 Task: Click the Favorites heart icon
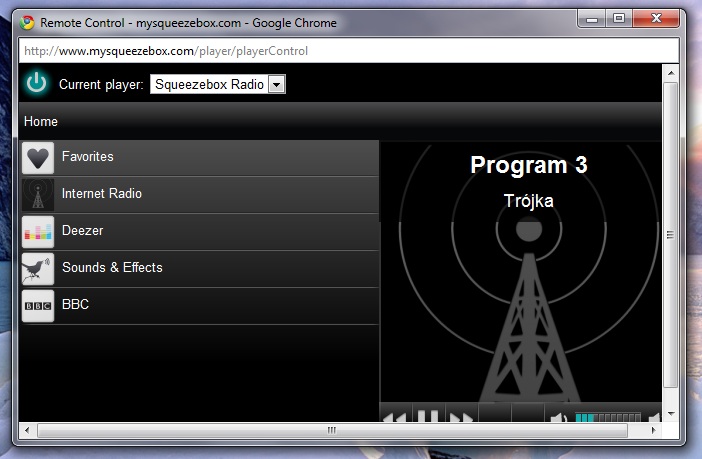[38, 158]
